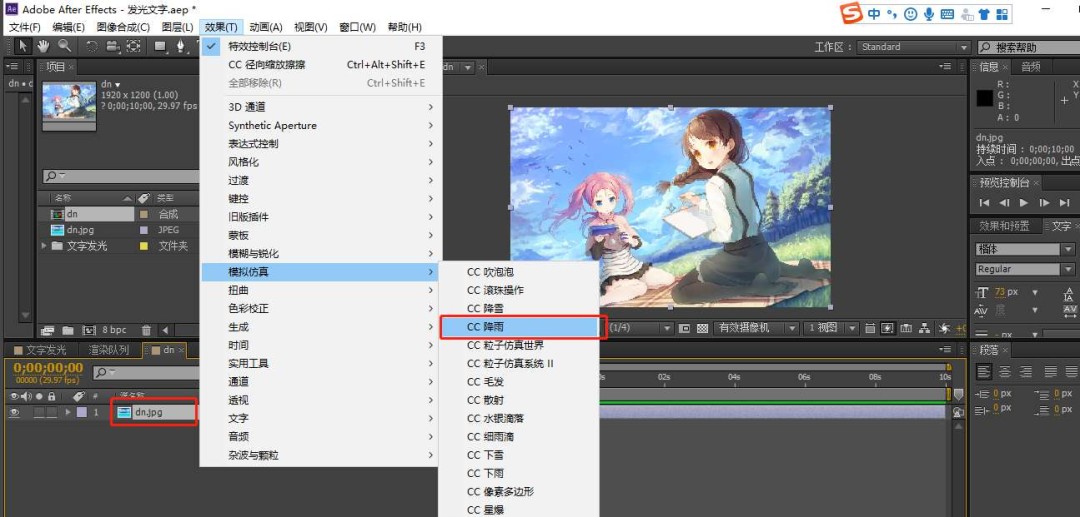Open the Regular font style dropdown
This screenshot has height=517, width=1080.
click(x=1024, y=269)
